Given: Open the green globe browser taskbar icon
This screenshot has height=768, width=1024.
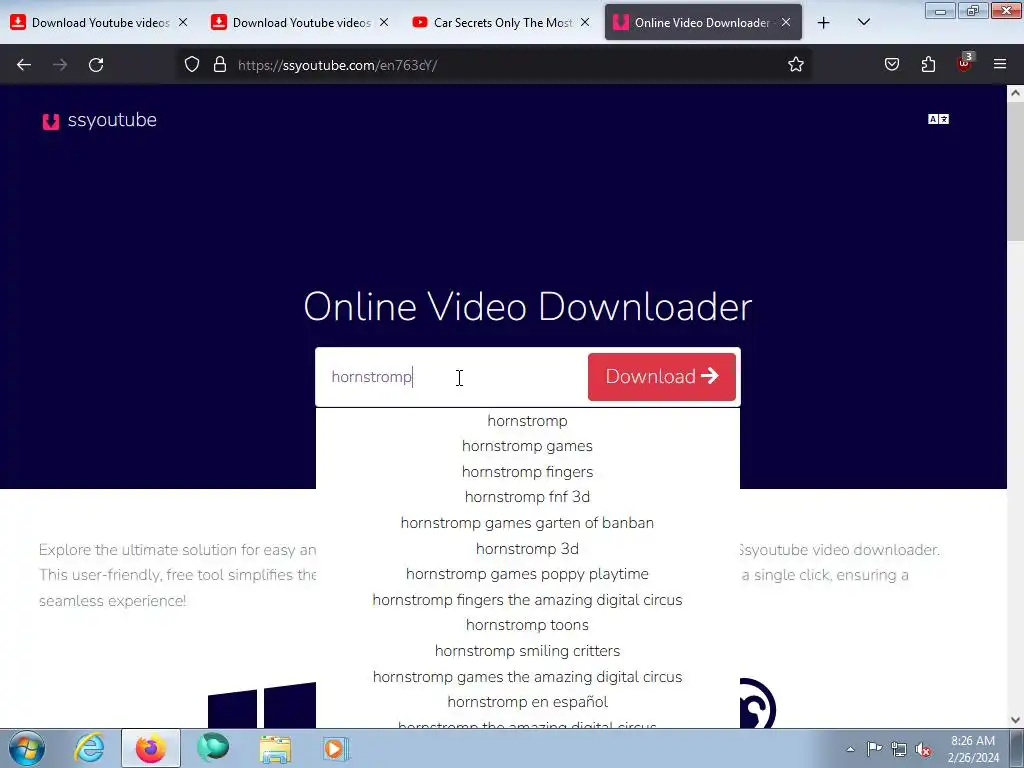Looking at the screenshot, I should point(213,748).
